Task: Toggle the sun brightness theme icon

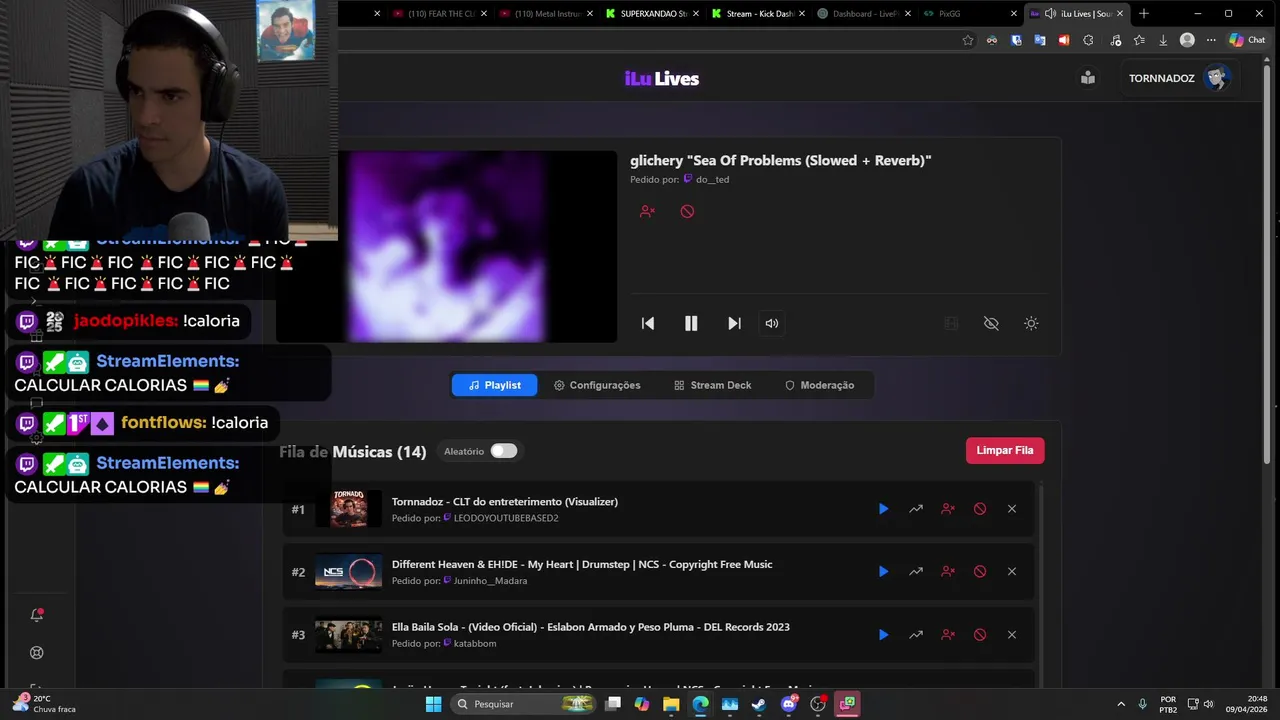Action: point(1031,323)
